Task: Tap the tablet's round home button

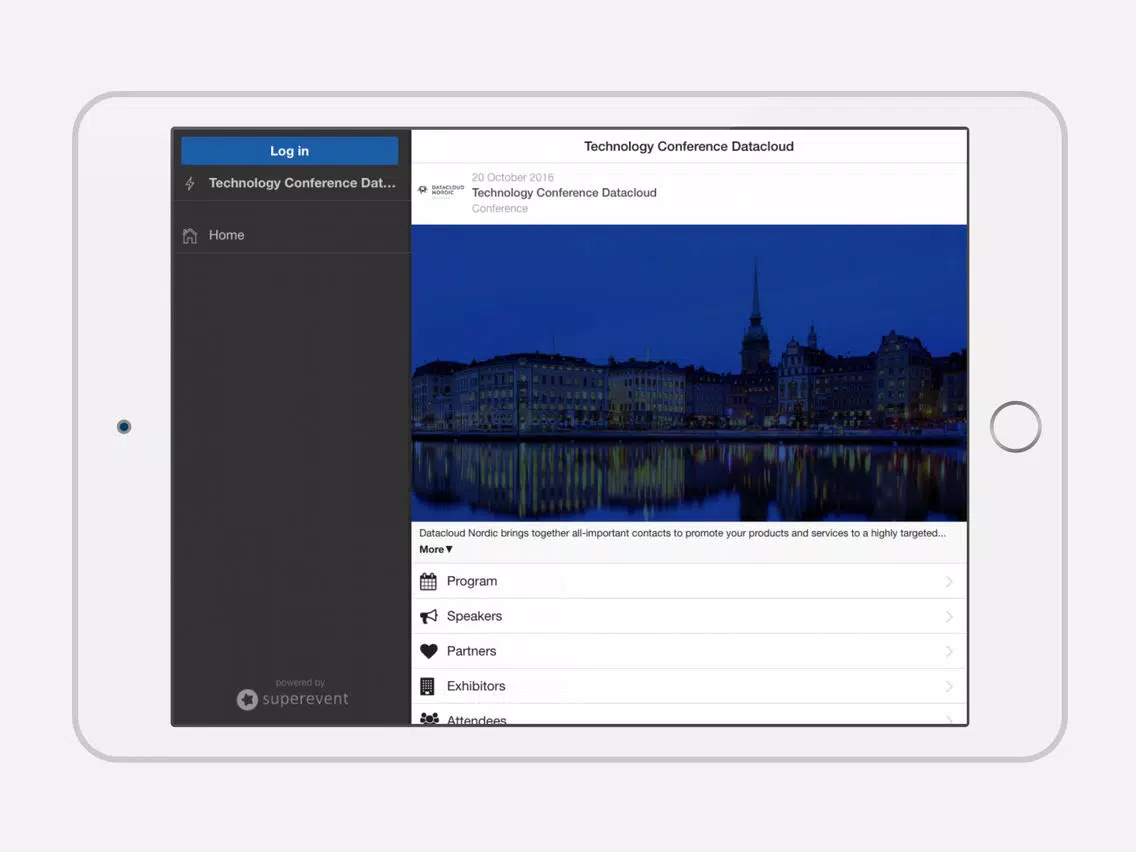Action: (x=1015, y=427)
